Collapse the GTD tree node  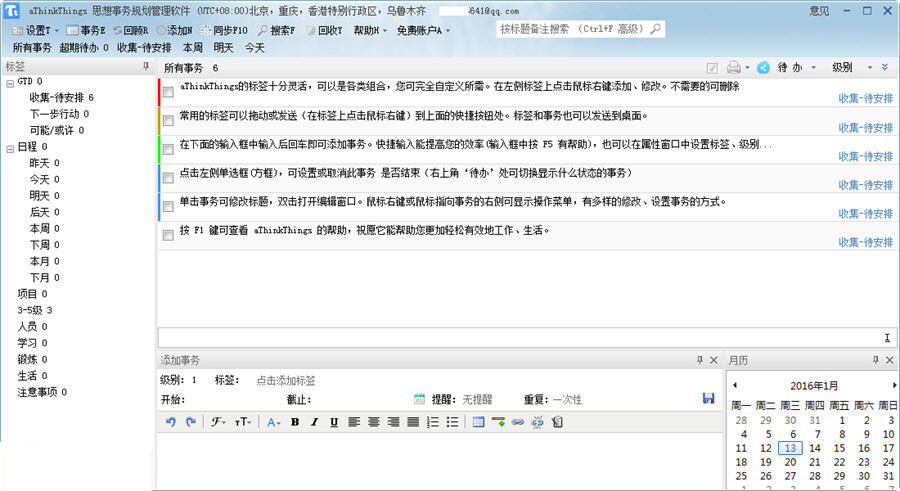tap(10, 83)
